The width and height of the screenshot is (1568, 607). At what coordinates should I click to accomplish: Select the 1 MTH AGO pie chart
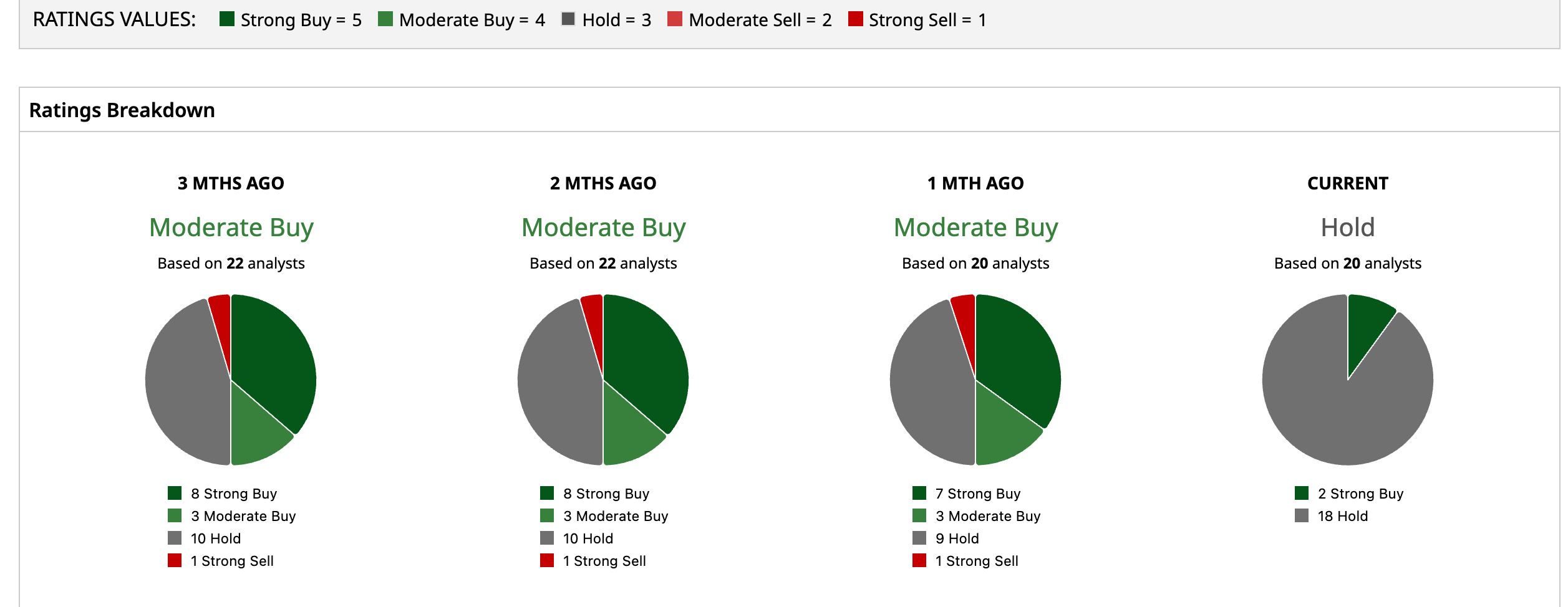coord(975,380)
